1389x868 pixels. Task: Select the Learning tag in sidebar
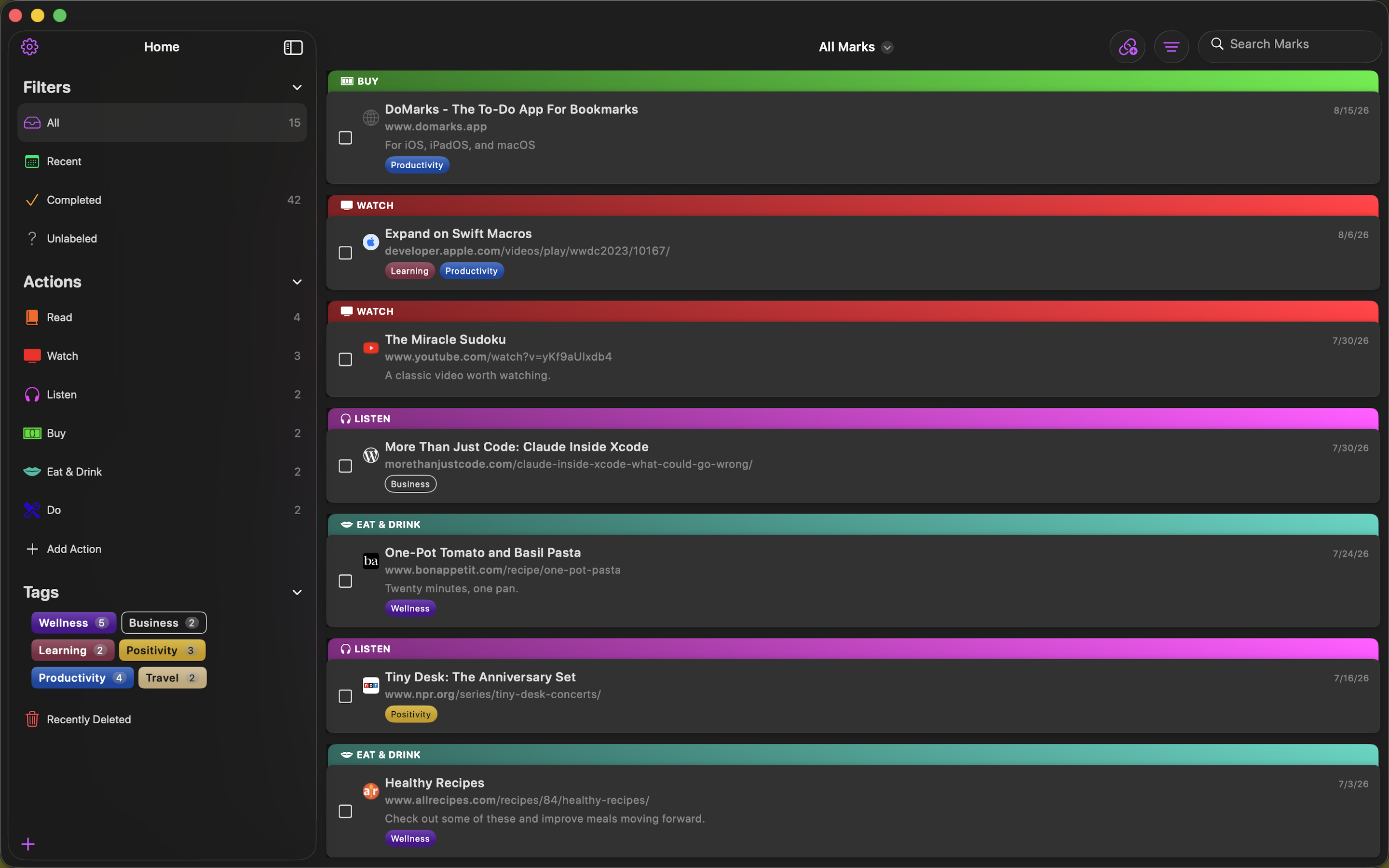72,651
